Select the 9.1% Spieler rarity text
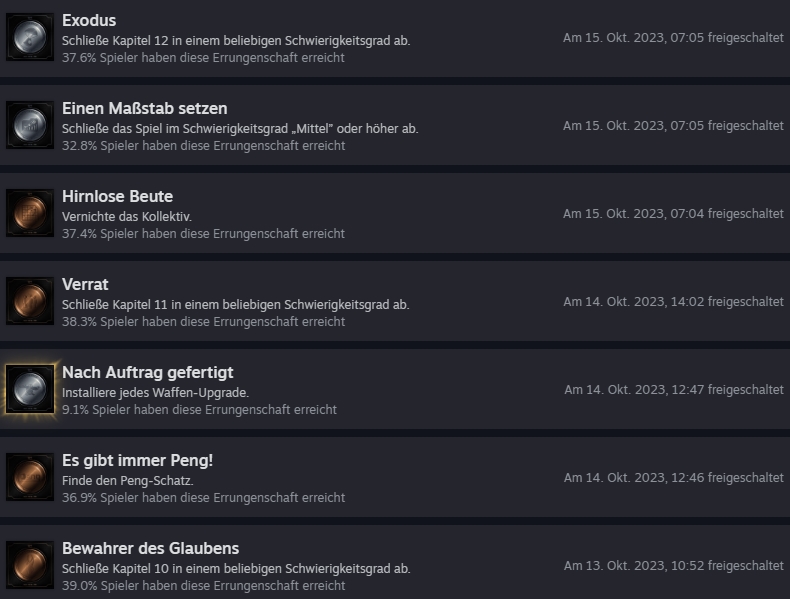790x599 pixels. 199,410
